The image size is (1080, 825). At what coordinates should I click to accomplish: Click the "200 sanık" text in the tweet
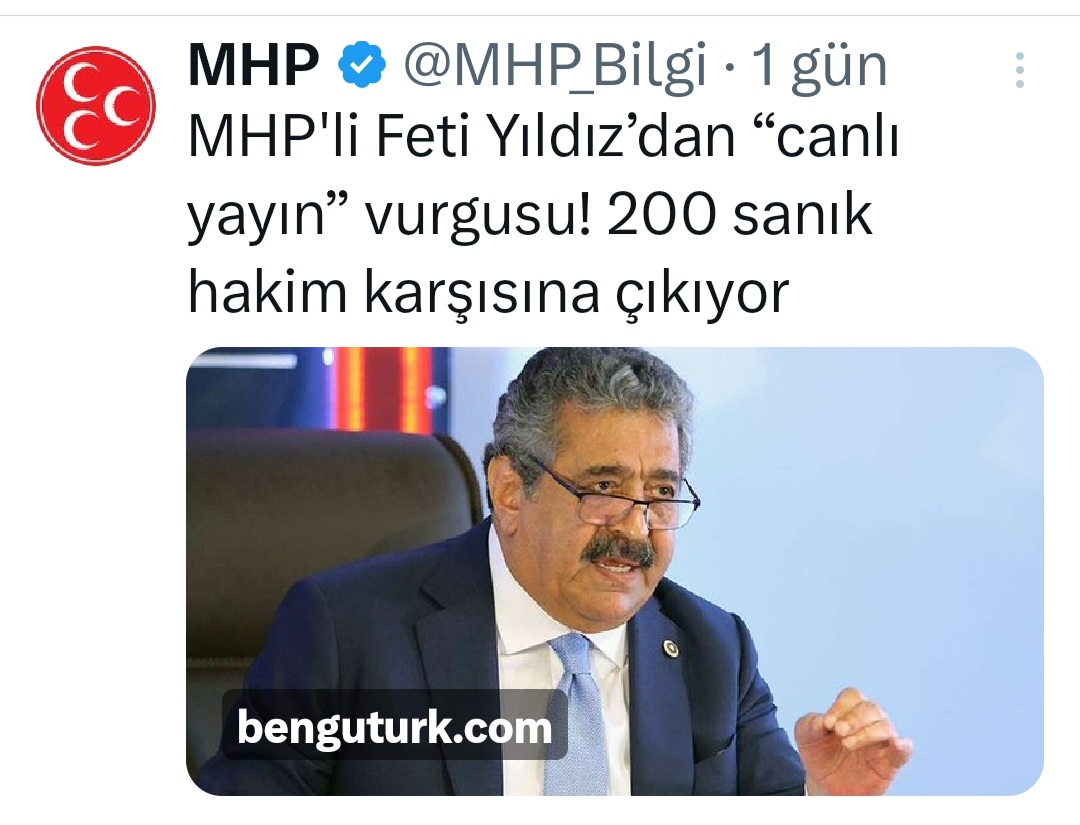(x=740, y=214)
